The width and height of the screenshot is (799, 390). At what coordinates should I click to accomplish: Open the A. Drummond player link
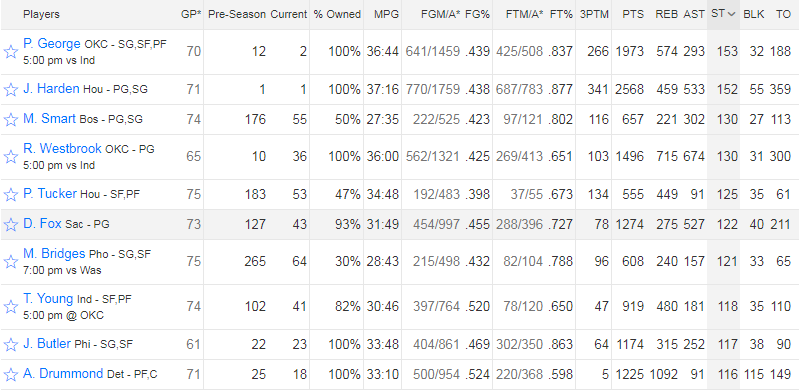(x=63, y=374)
